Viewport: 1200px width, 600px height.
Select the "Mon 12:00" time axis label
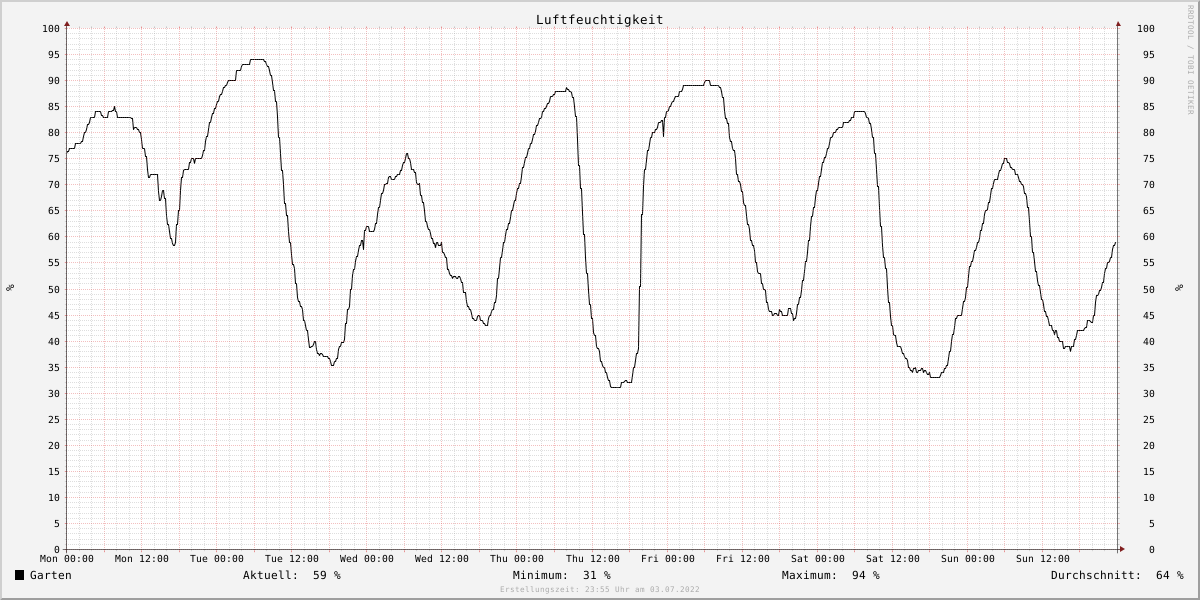click(142, 559)
